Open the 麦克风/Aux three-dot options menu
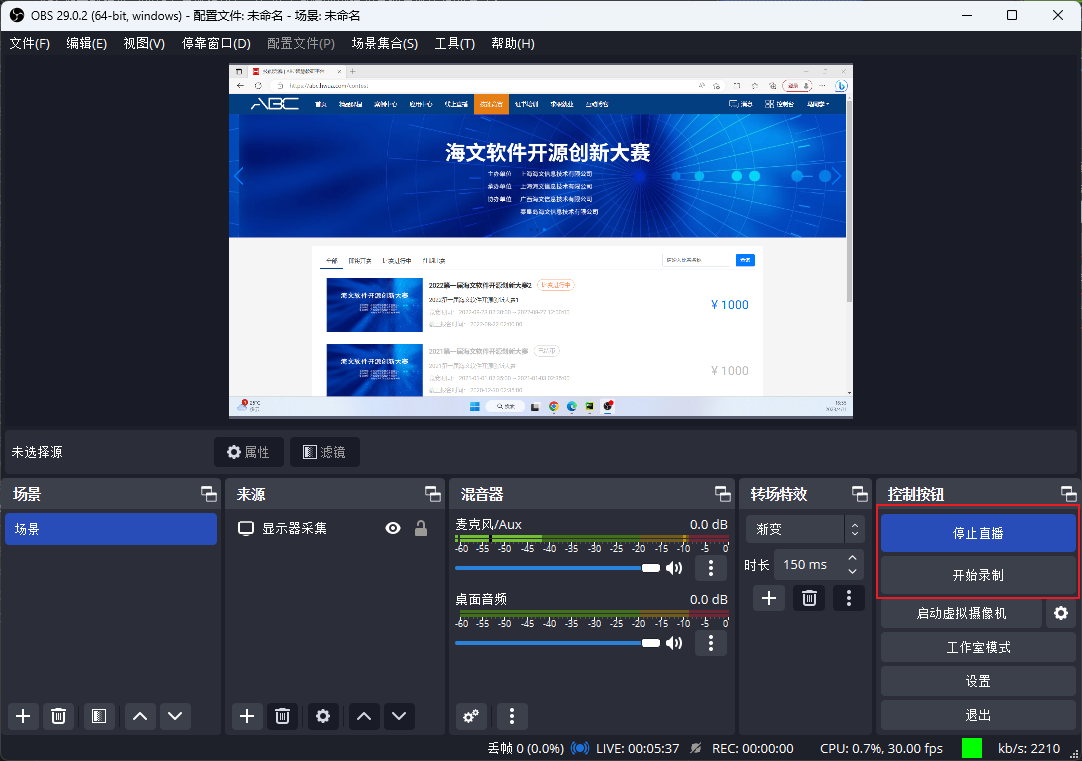This screenshot has width=1082, height=761. 711,568
